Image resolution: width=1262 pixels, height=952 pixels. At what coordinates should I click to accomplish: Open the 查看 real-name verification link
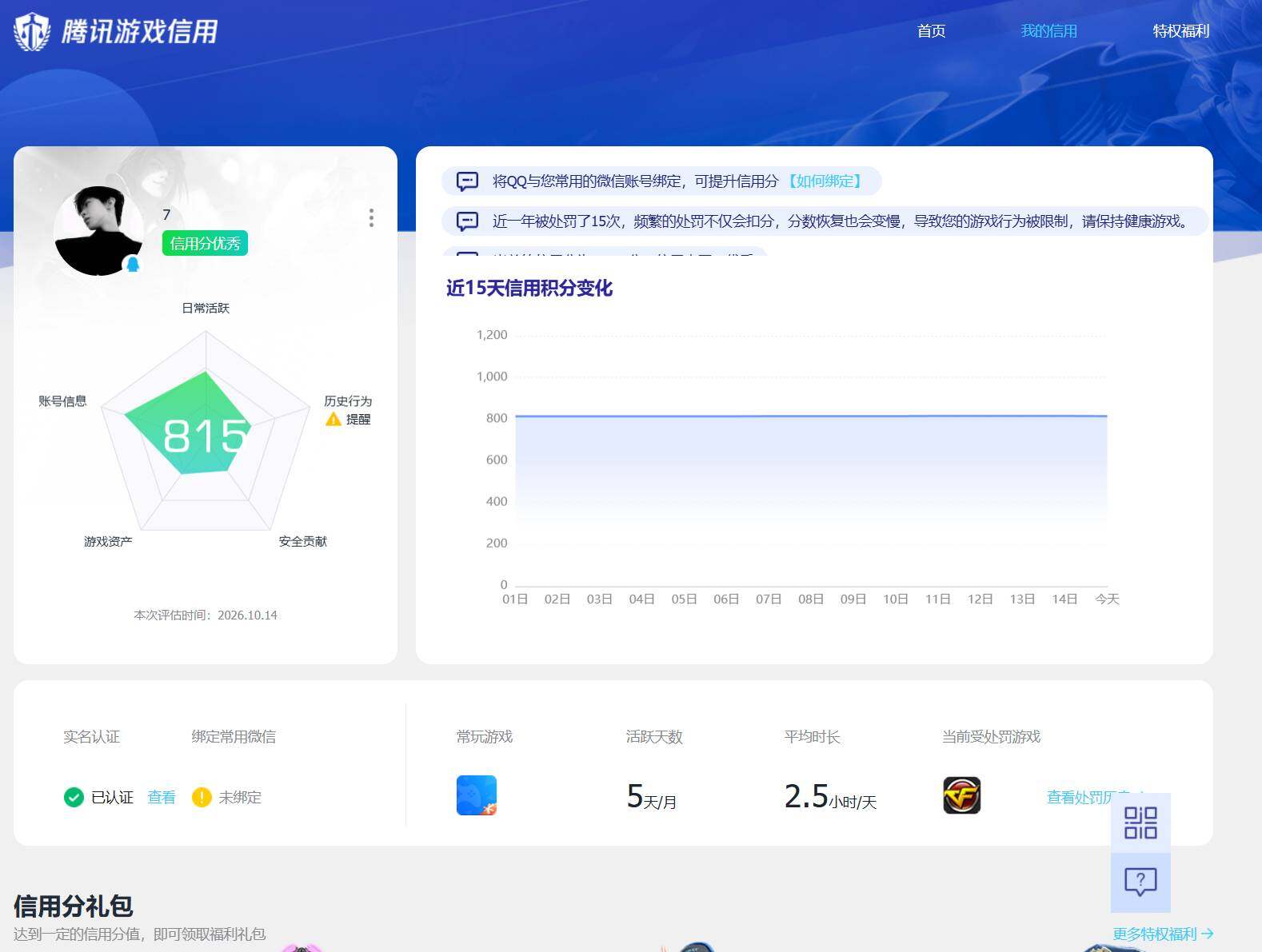[162, 797]
